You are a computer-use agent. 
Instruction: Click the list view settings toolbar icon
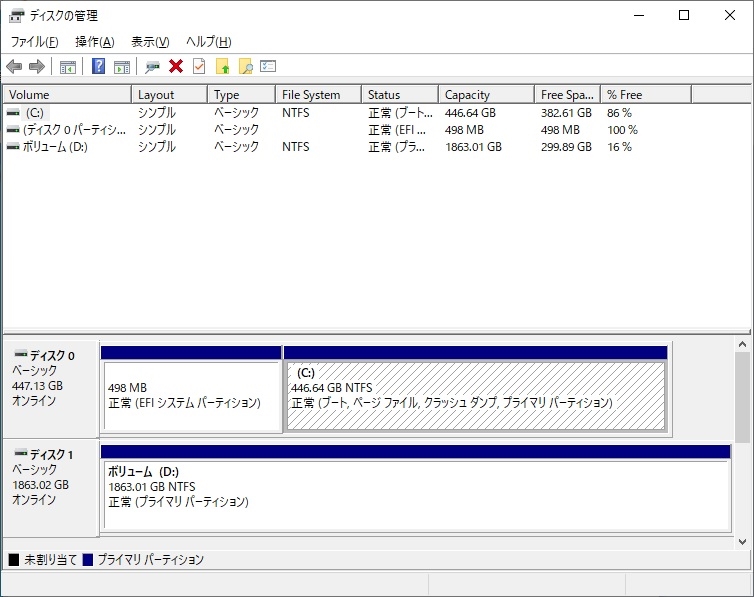click(268, 66)
